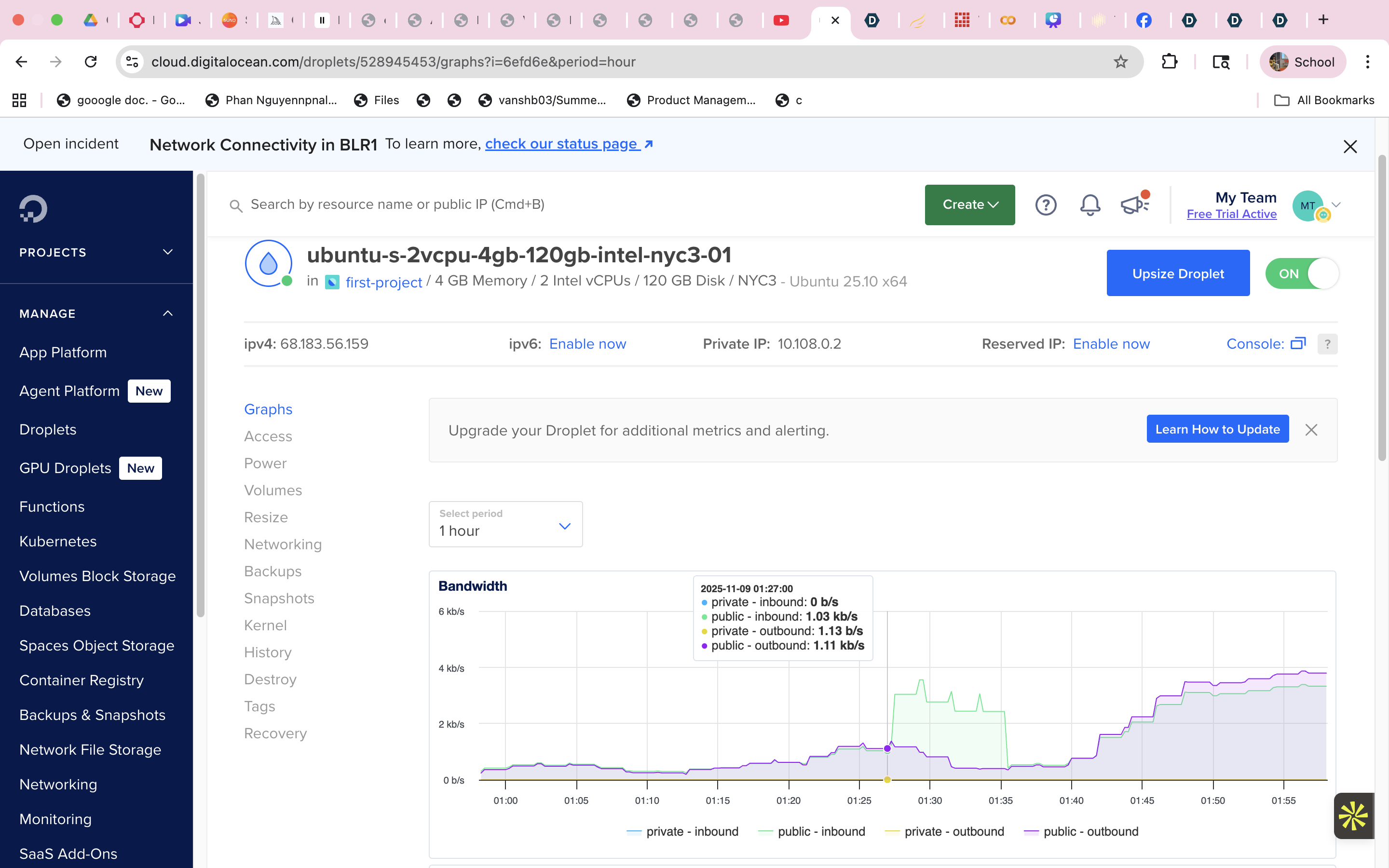Open Chrome extensions puzzle icon
This screenshot has height=868, width=1389.
coord(1169,62)
